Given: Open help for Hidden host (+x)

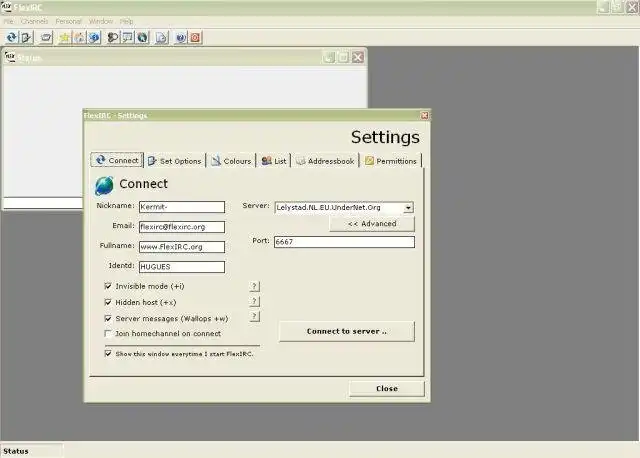Looking at the screenshot, I should (x=254, y=301).
